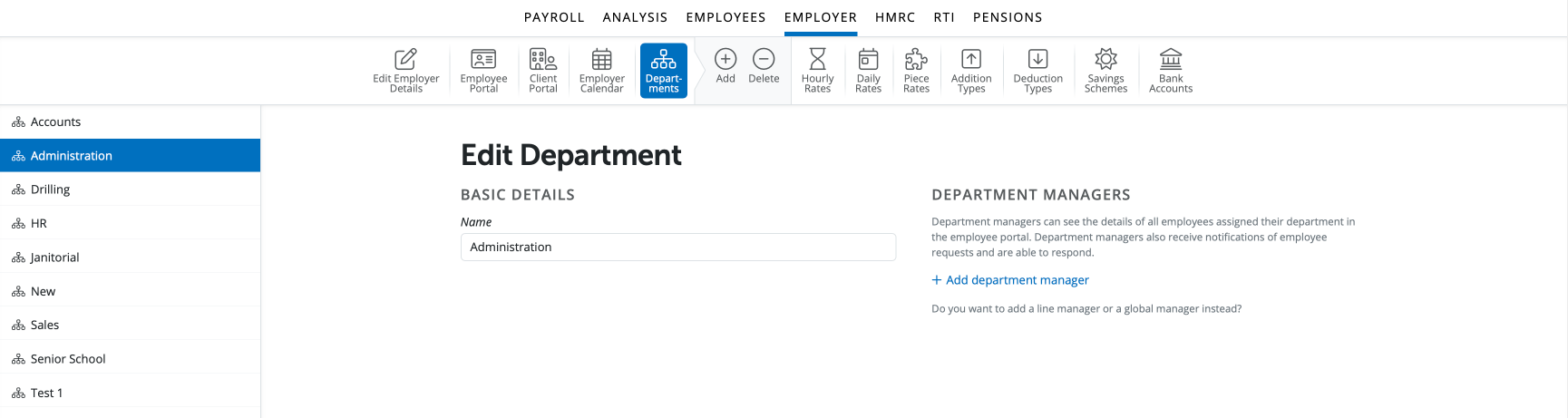This screenshot has width=1568, height=418.
Task: Open the Employer Calendar
Action: tap(601, 71)
